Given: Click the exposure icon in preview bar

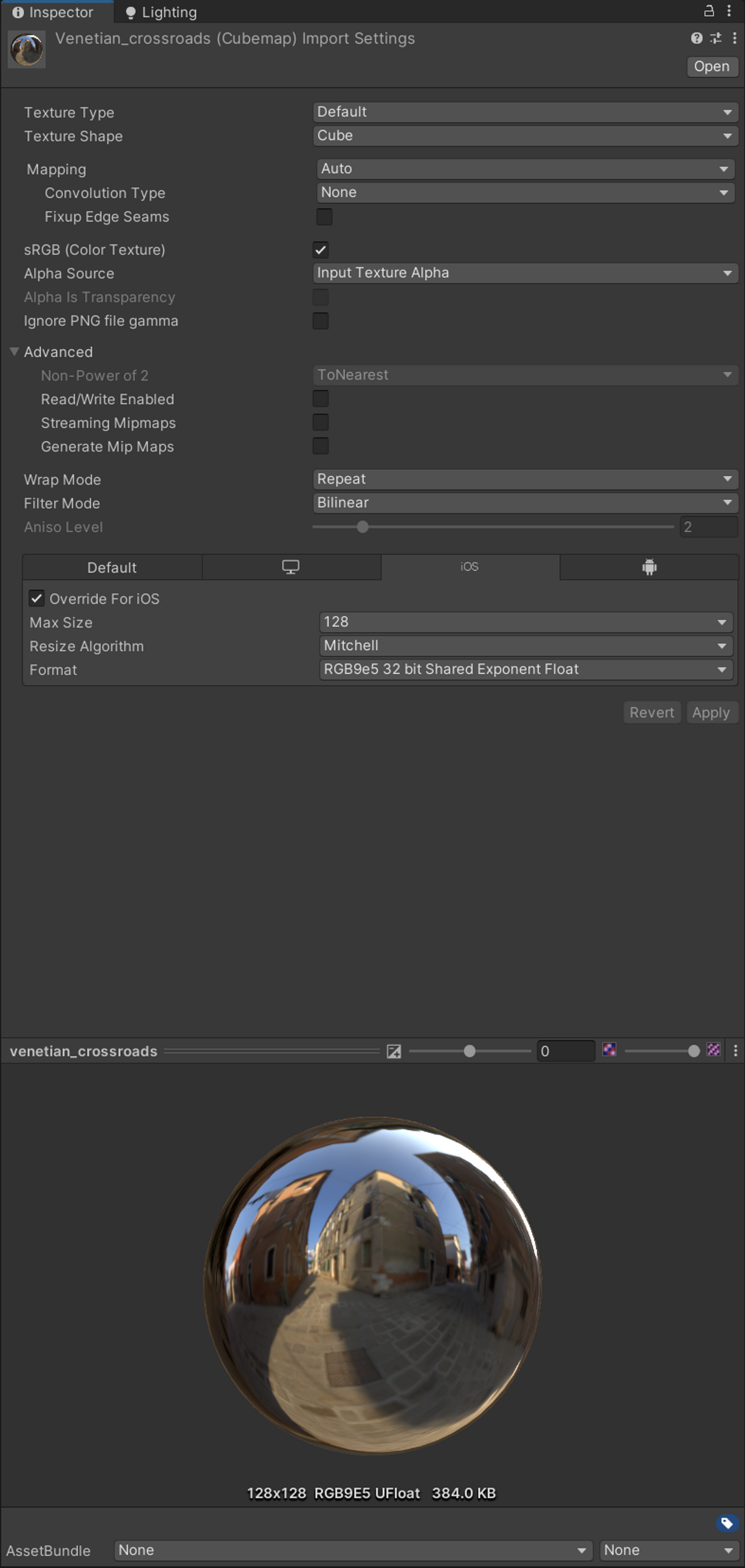Looking at the screenshot, I should click(394, 1051).
